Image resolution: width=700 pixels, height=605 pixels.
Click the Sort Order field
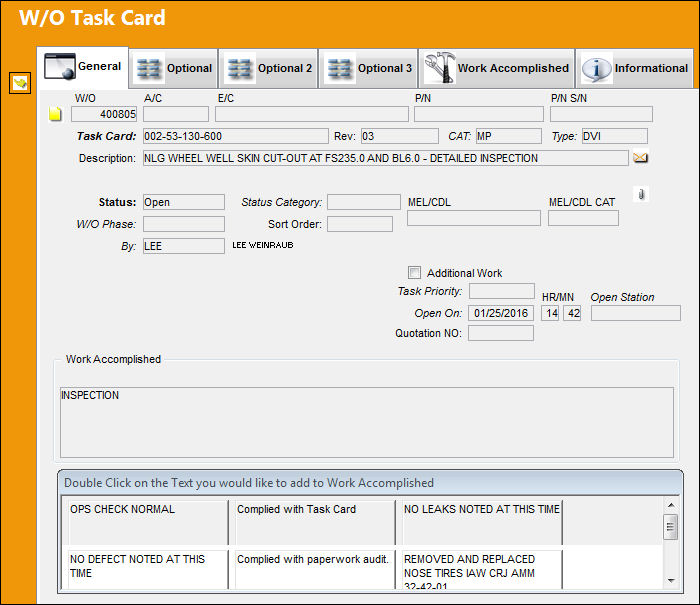(360, 224)
